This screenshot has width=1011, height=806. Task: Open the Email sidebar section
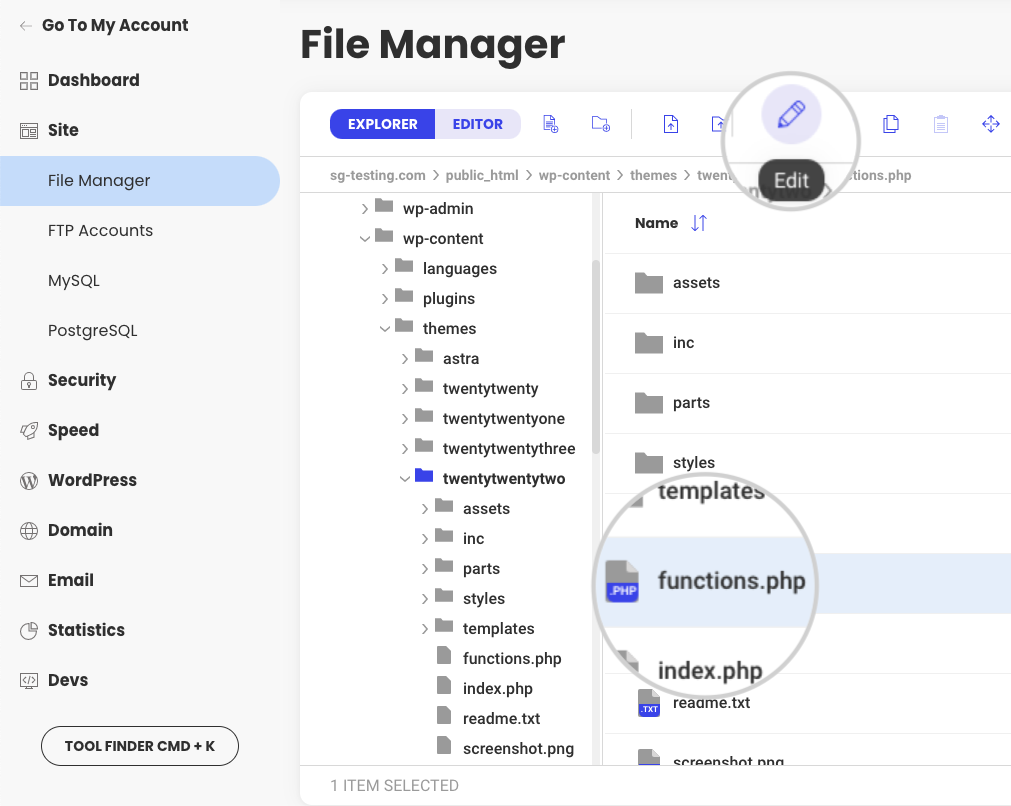tap(57, 580)
